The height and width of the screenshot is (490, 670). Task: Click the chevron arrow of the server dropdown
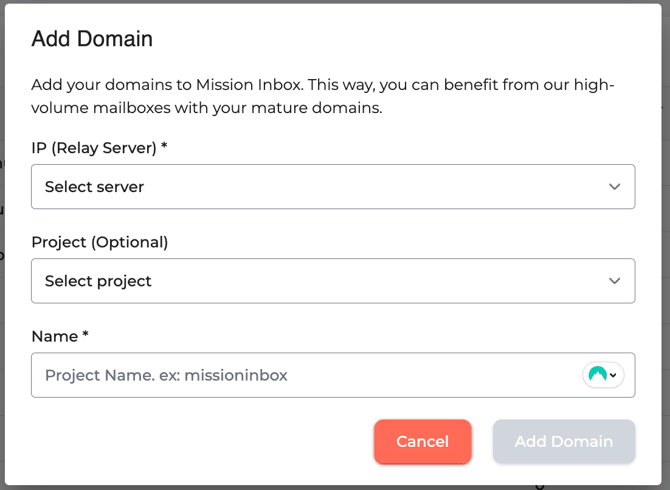[x=614, y=187]
